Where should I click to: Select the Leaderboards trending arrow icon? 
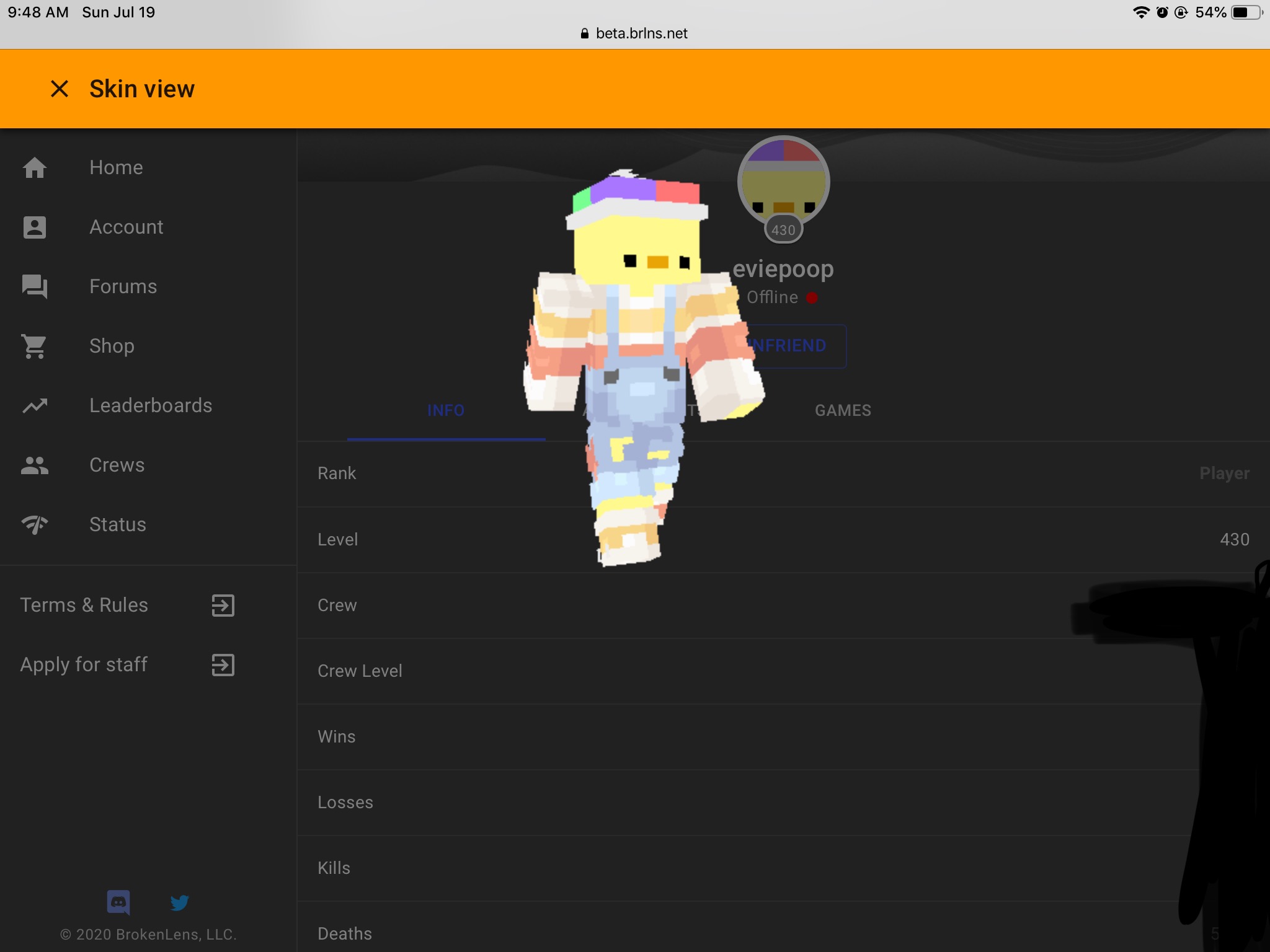[35, 405]
